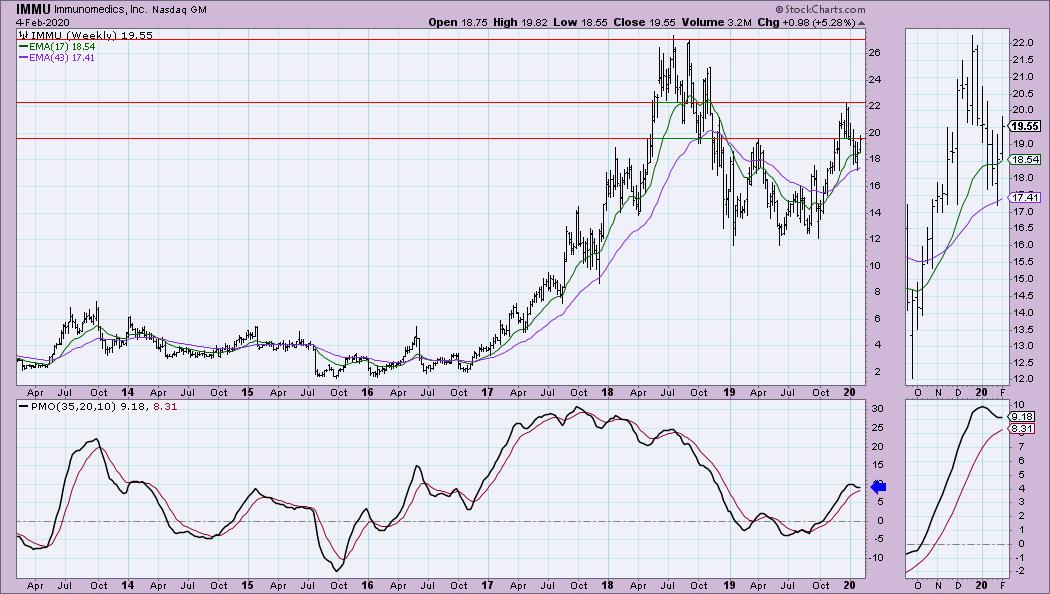The height and width of the screenshot is (594, 1050).
Task: Click the High 19.82 value
Action: (x=520, y=22)
